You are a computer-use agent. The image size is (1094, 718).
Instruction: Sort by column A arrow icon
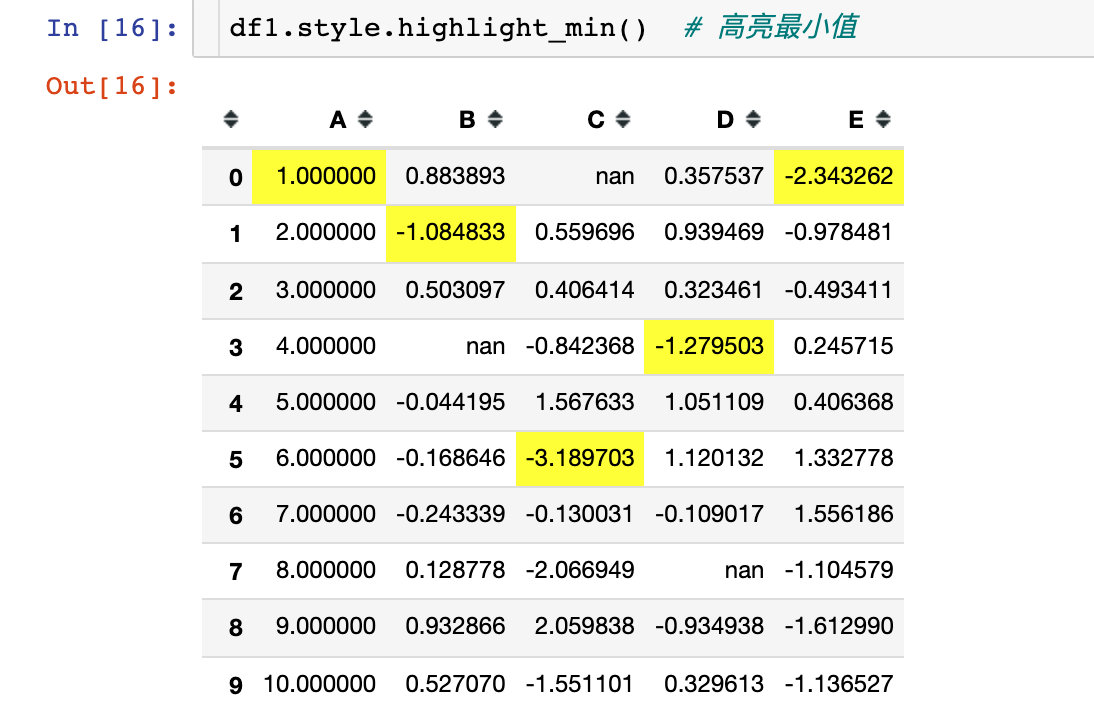coord(365,119)
